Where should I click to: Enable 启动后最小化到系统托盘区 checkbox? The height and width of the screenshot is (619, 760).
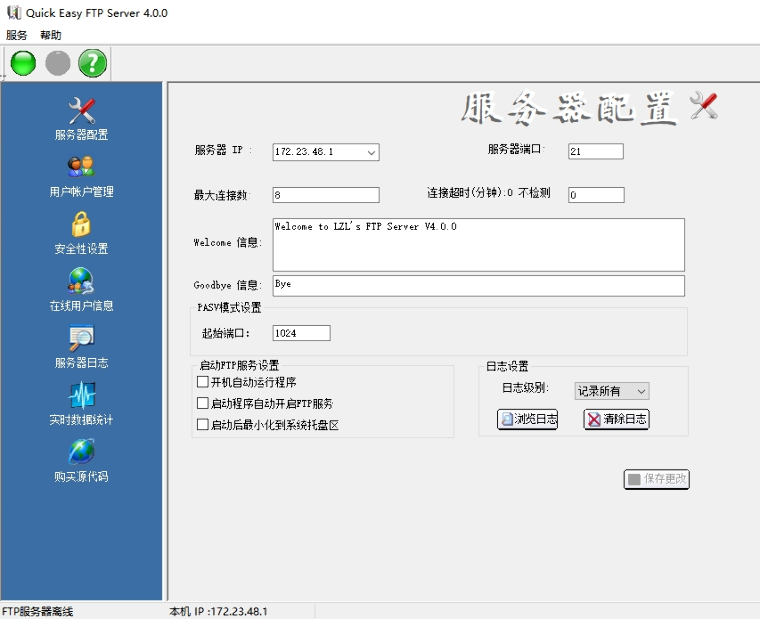[203, 425]
